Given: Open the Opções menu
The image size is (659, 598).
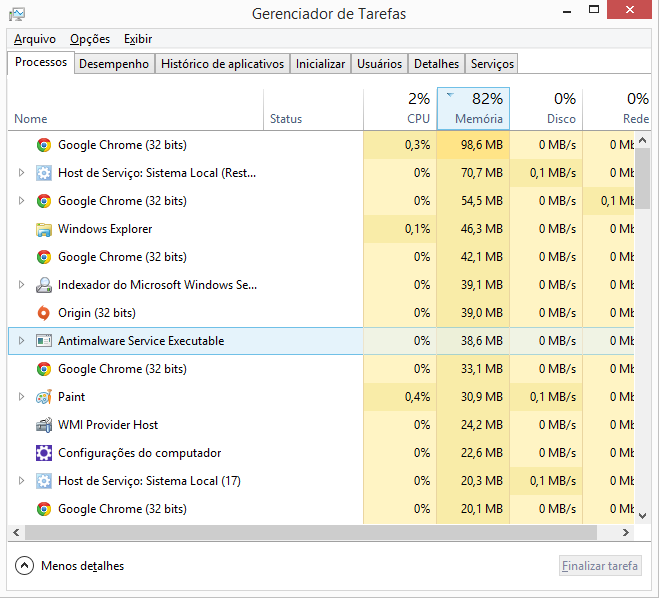Looking at the screenshot, I should [90, 39].
